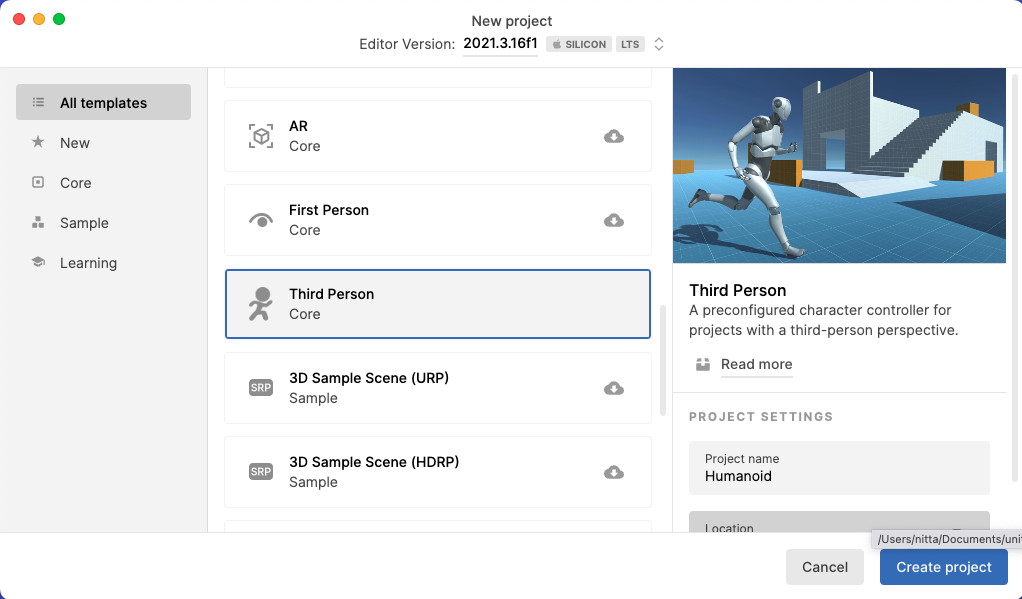This screenshot has width=1022, height=599.
Task: Open the Learning templates category
Action: [88, 263]
